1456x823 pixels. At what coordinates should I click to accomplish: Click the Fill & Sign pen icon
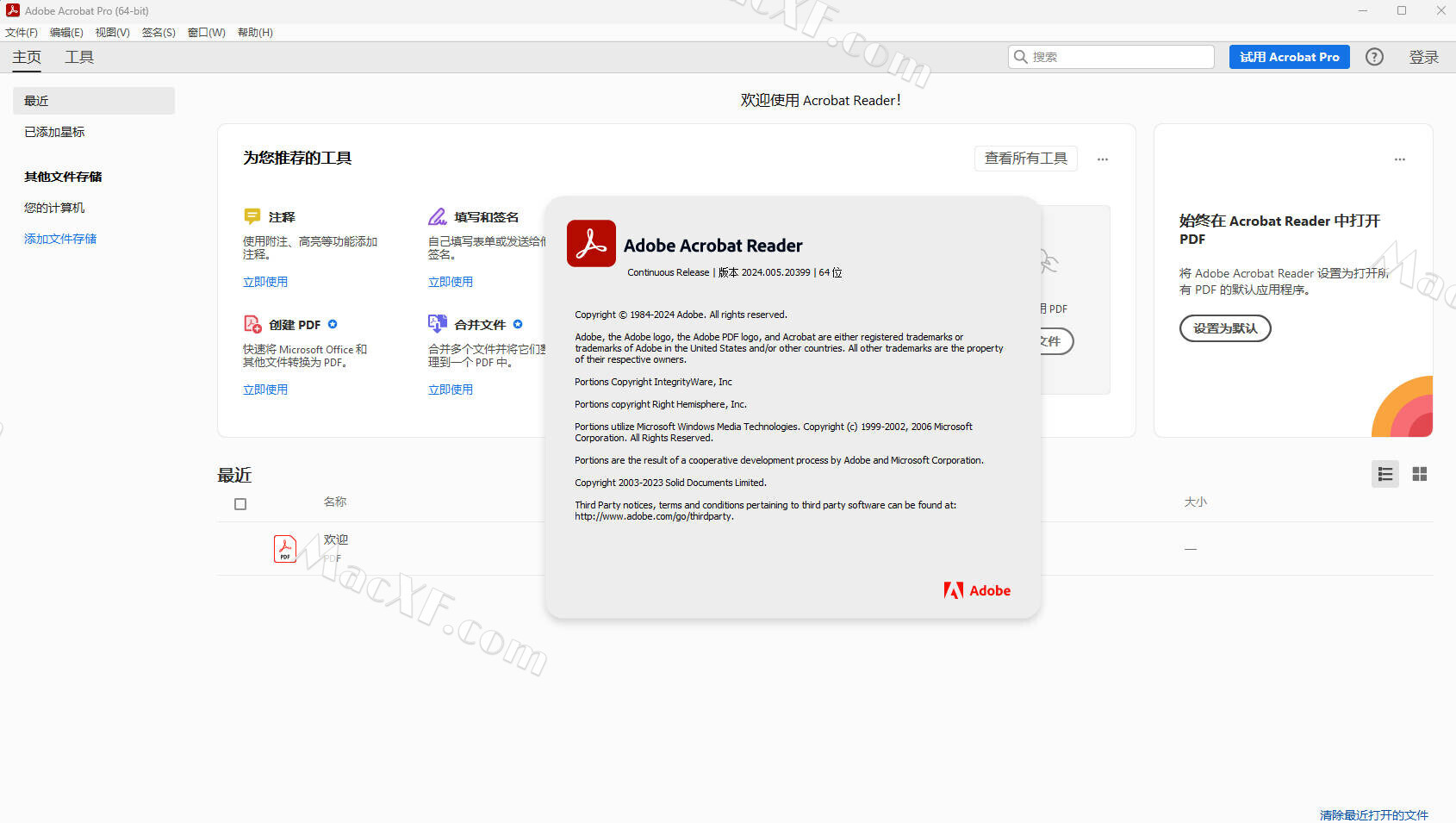pyautogui.click(x=438, y=216)
